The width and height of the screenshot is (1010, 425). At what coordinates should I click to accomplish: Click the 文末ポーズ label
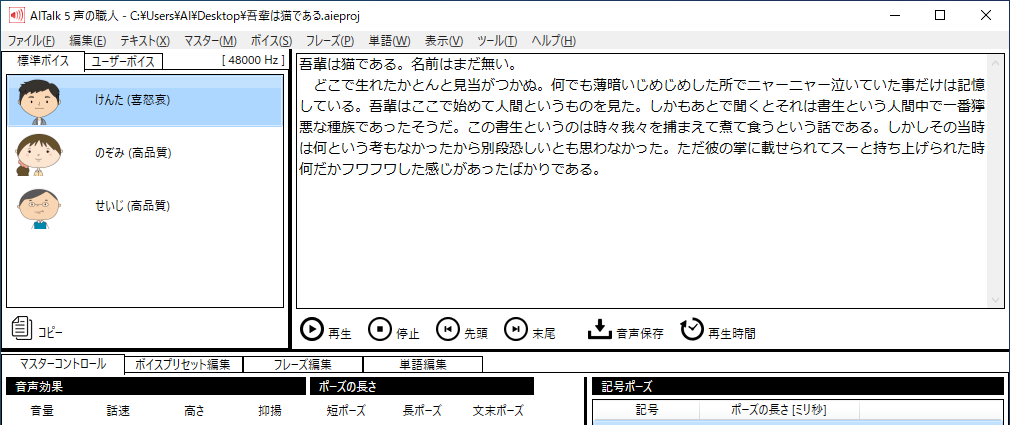[x=498, y=411]
